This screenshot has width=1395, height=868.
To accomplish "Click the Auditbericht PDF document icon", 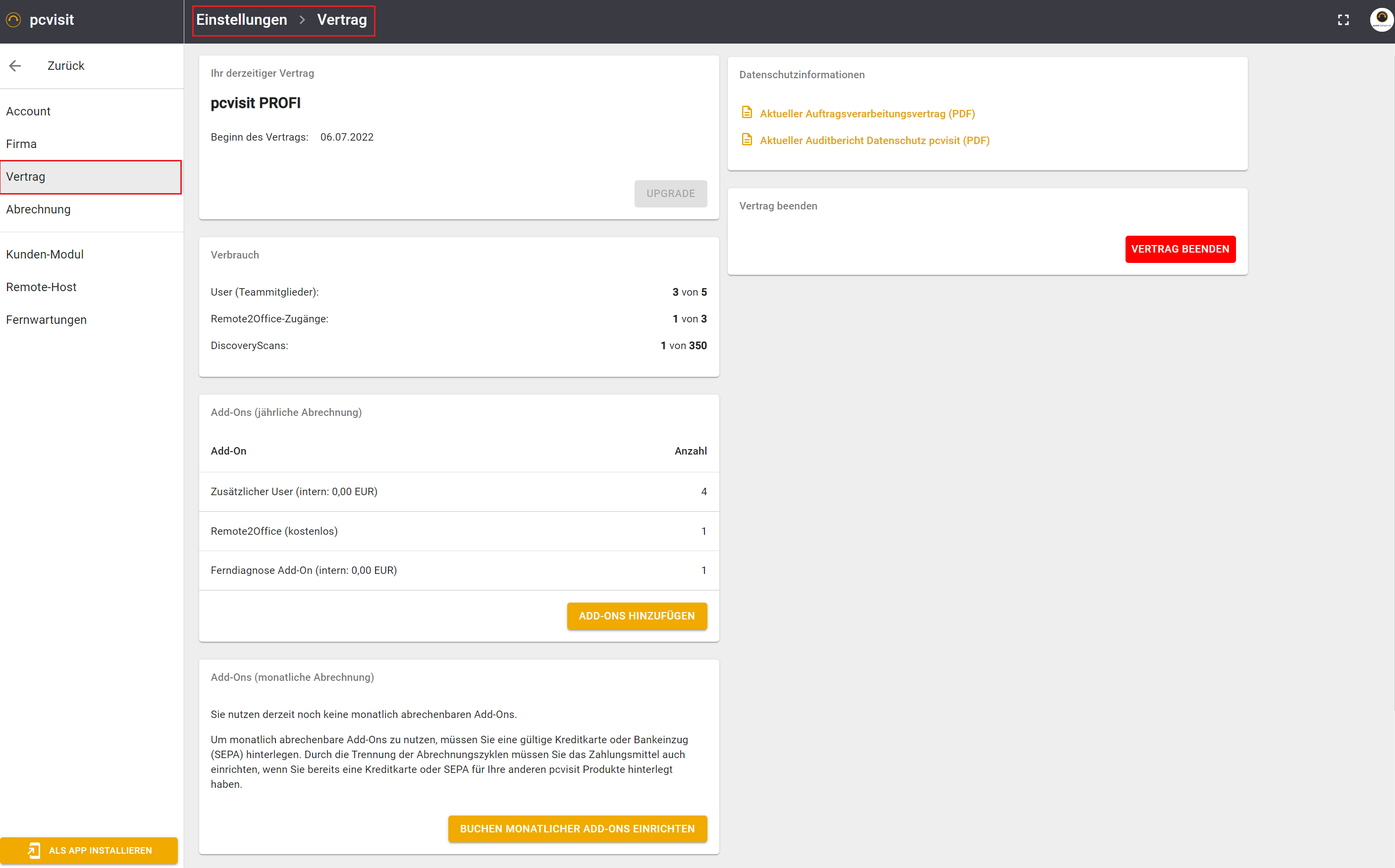I will (x=747, y=140).
